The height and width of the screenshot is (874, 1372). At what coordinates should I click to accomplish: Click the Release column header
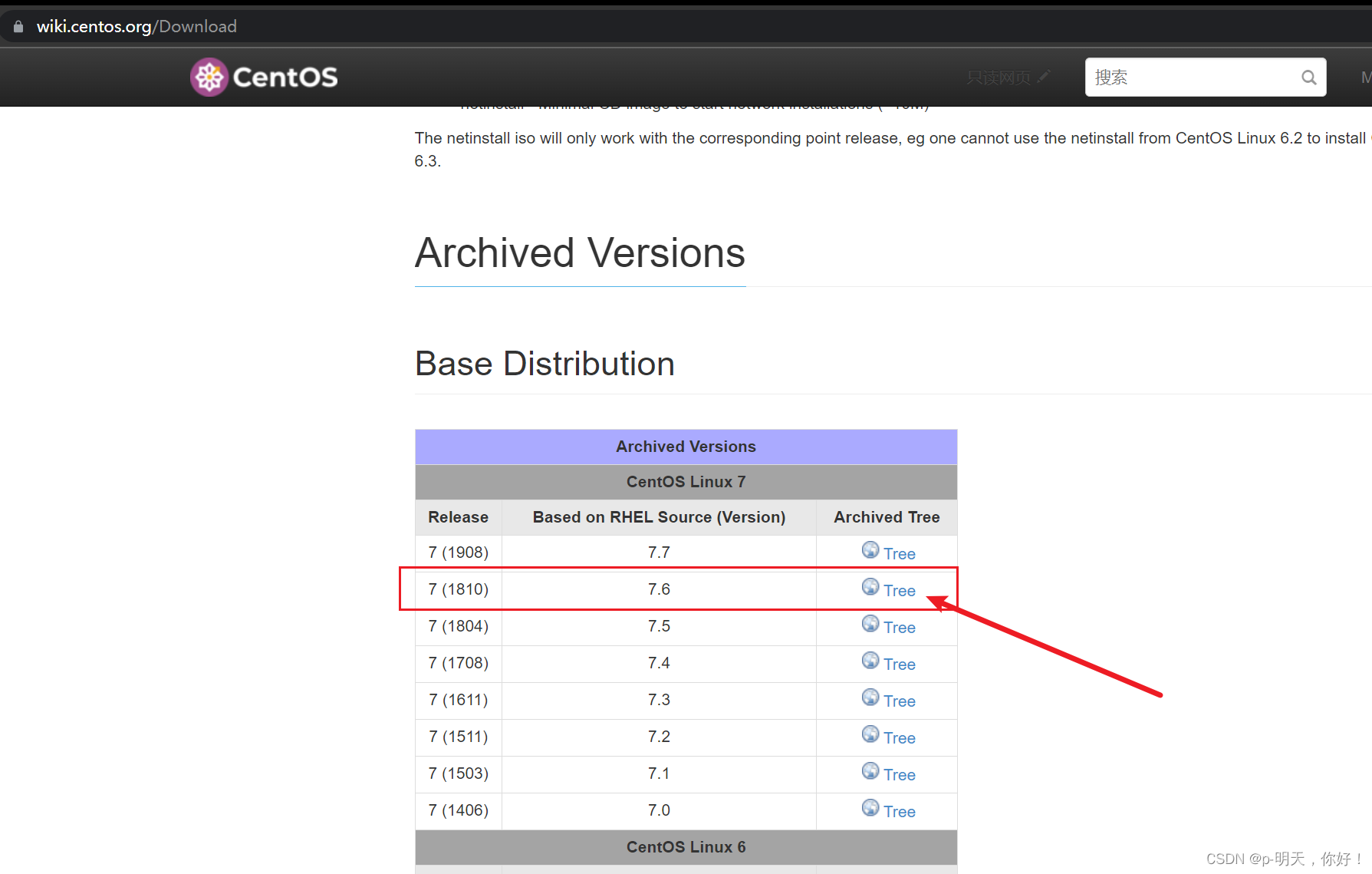(459, 517)
